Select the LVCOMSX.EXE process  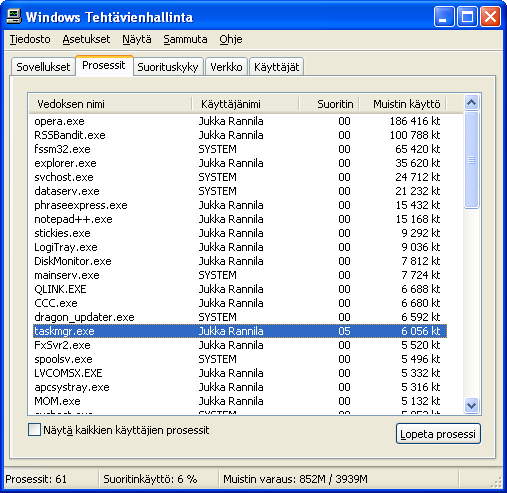[x=240, y=373]
